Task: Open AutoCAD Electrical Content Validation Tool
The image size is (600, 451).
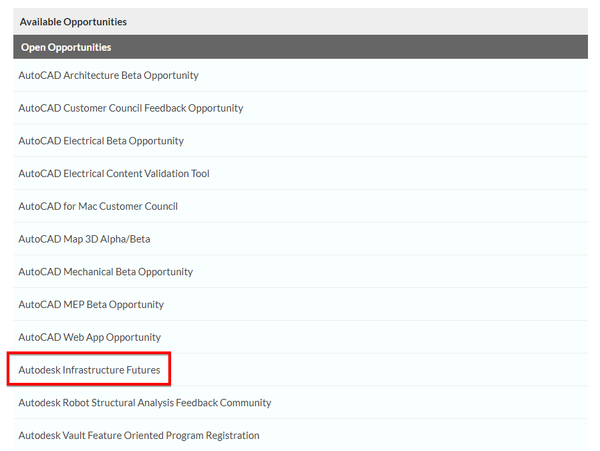Action: point(114,174)
